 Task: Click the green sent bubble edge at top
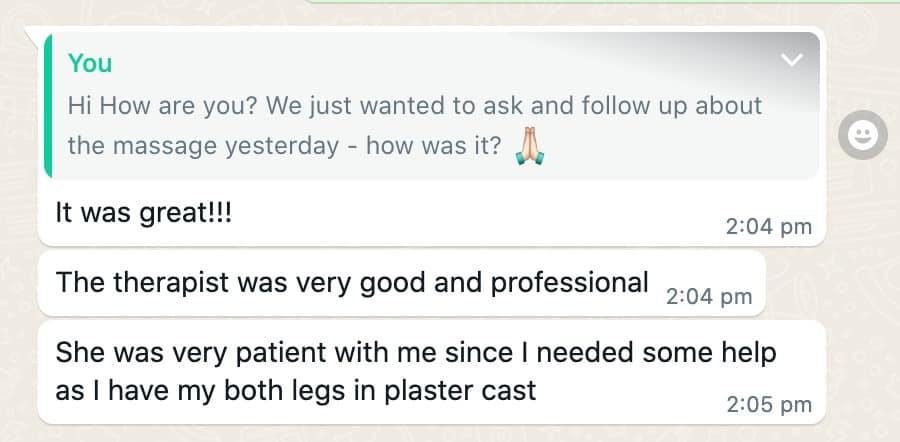600,2
